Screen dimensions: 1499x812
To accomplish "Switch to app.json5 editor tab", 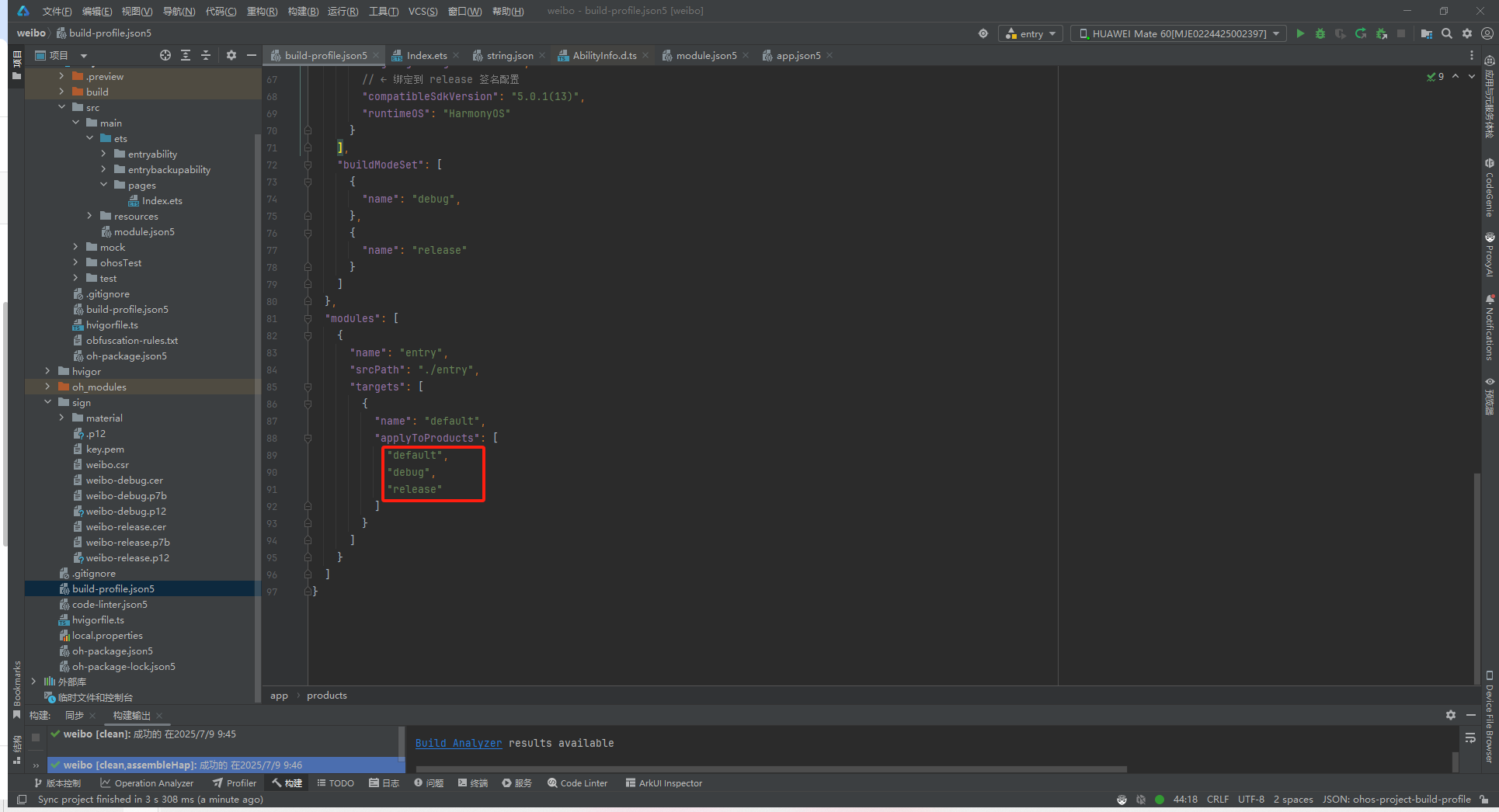I will (798, 56).
